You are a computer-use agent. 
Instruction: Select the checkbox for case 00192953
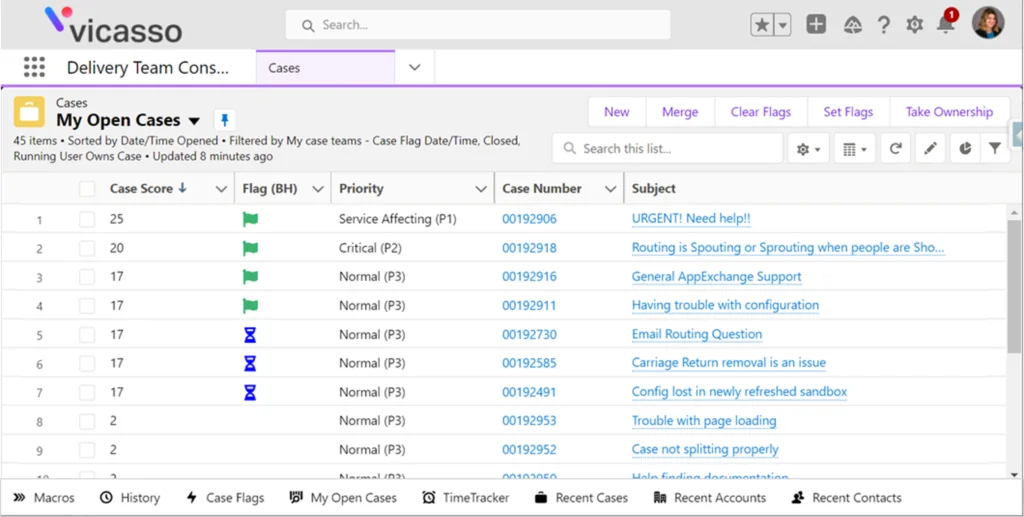point(87,421)
